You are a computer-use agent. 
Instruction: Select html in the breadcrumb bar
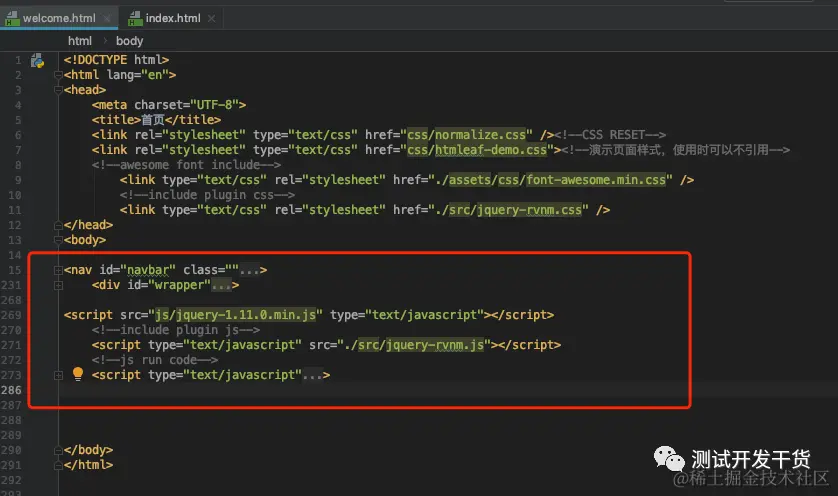[80, 41]
